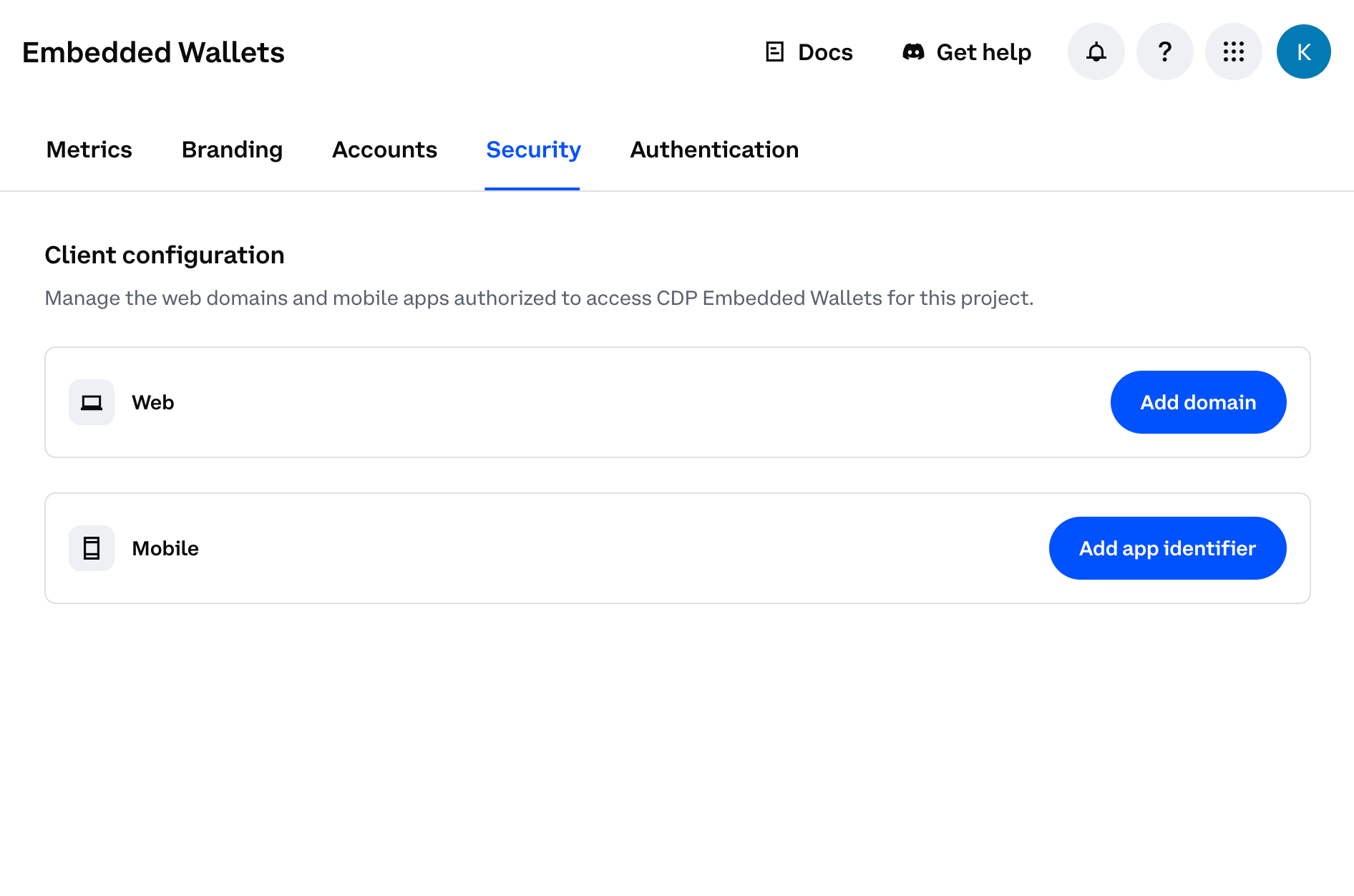The image size is (1354, 896).
Task: Click the question mark help icon
Action: pos(1164,52)
